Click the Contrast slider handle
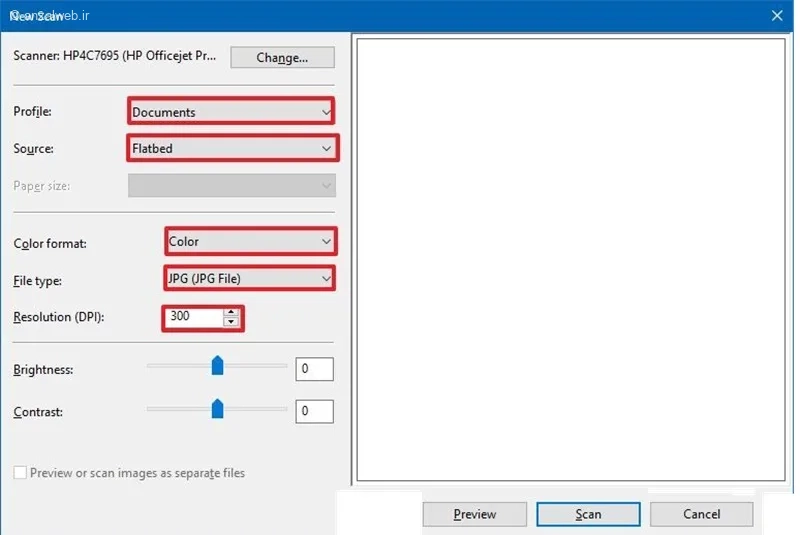The image size is (800, 535). 217,409
